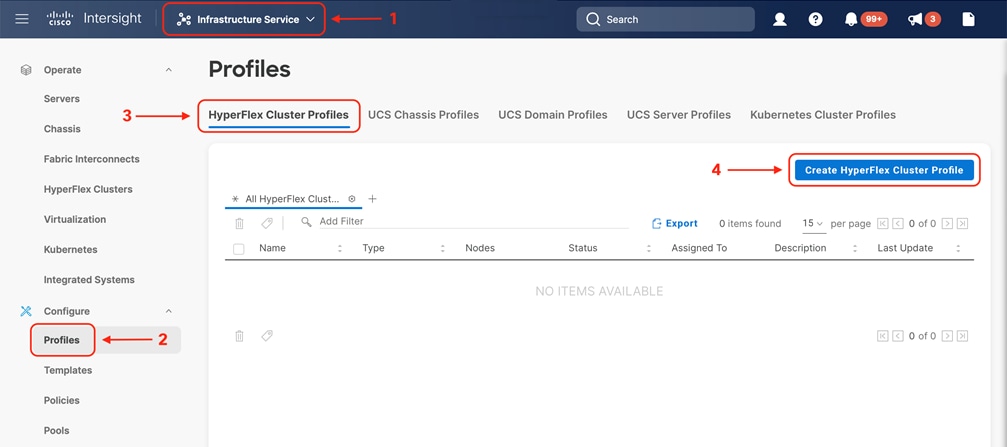Open Fabric Interconnects in sidebar
The image size is (1007, 447).
(x=91, y=159)
